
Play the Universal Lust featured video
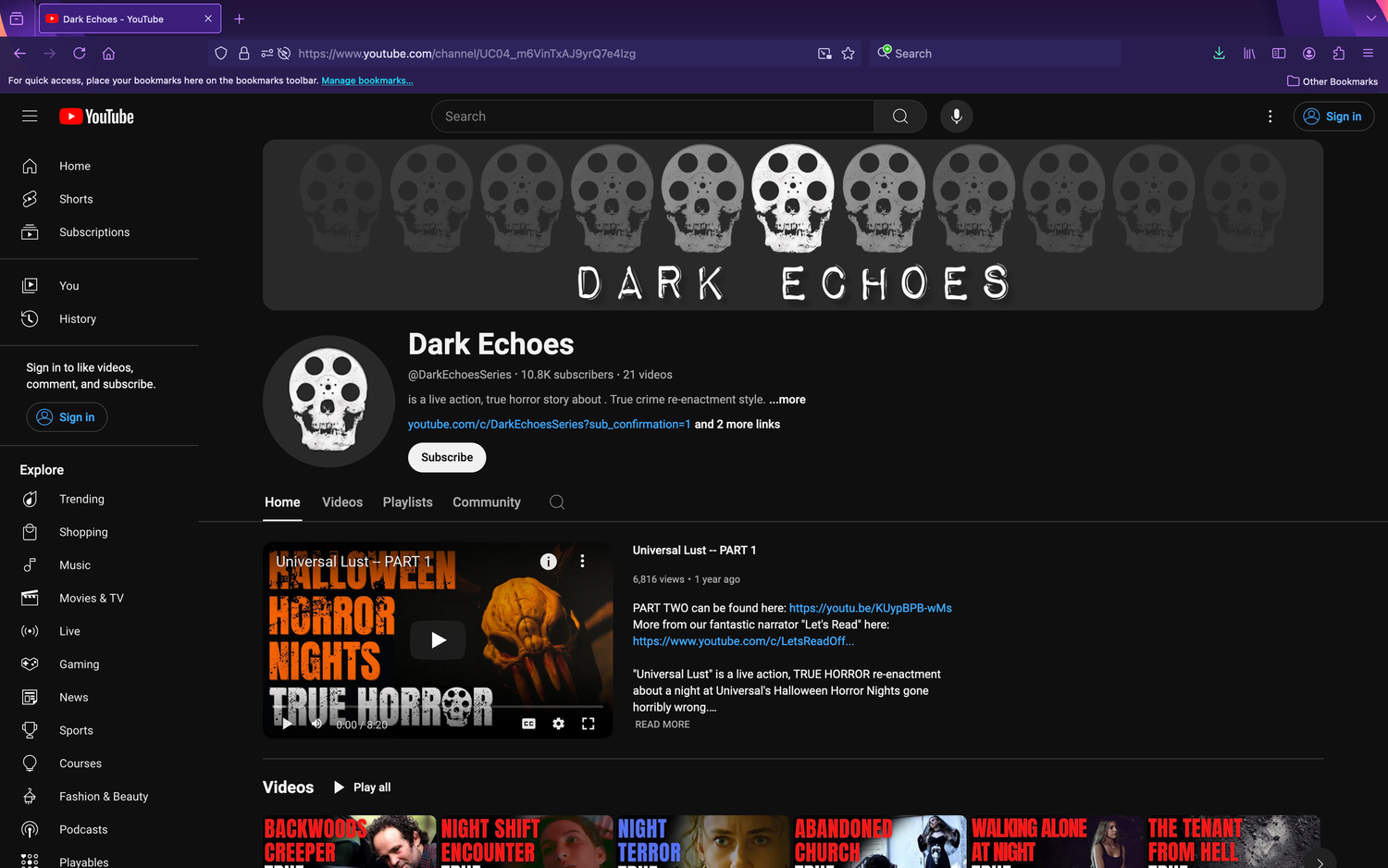click(439, 639)
